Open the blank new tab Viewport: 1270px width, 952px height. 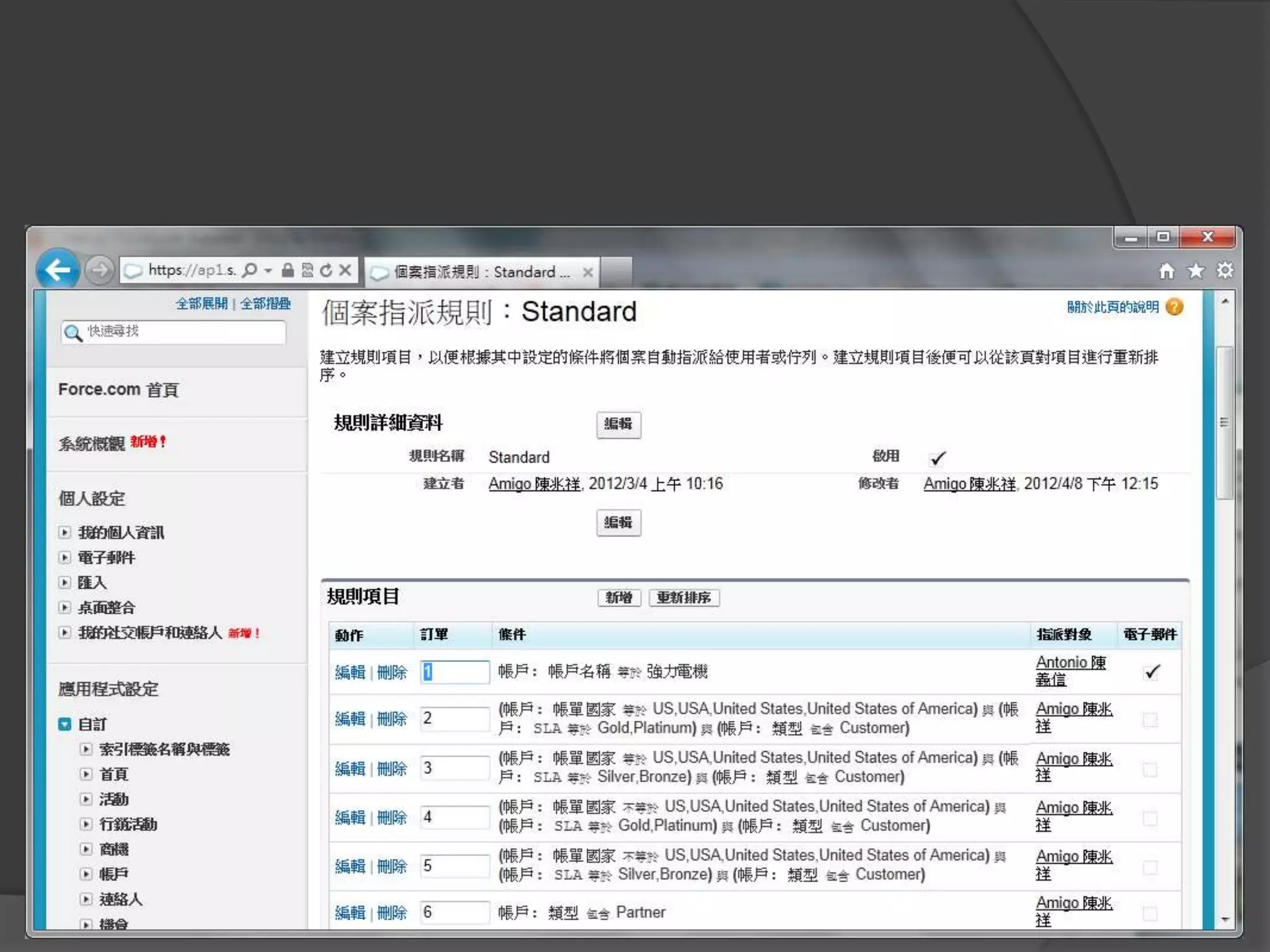pos(616,272)
